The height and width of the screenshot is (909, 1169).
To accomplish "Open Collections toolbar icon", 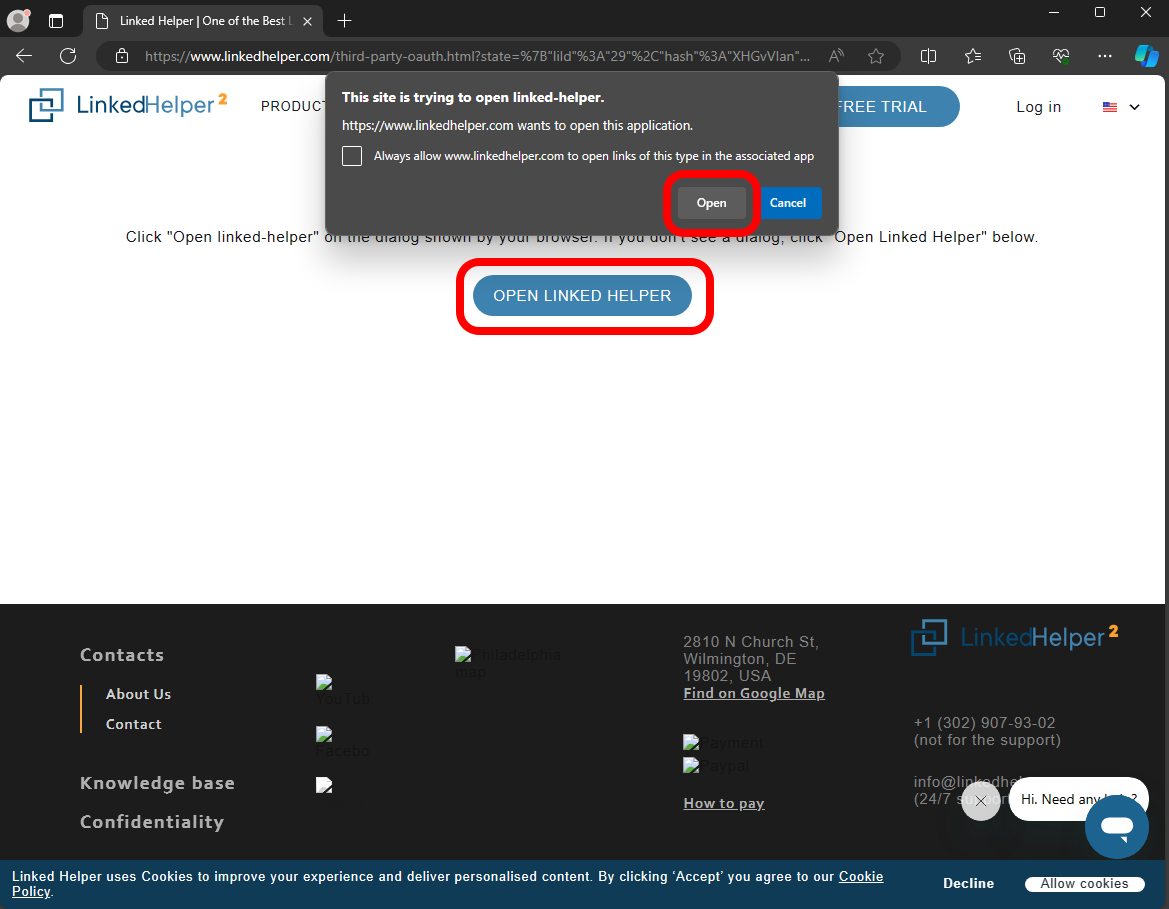I will [1017, 56].
